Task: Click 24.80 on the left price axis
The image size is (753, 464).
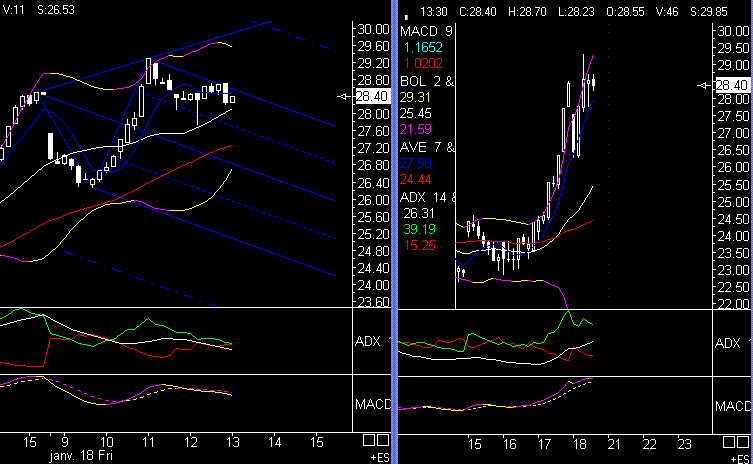Action: click(374, 251)
